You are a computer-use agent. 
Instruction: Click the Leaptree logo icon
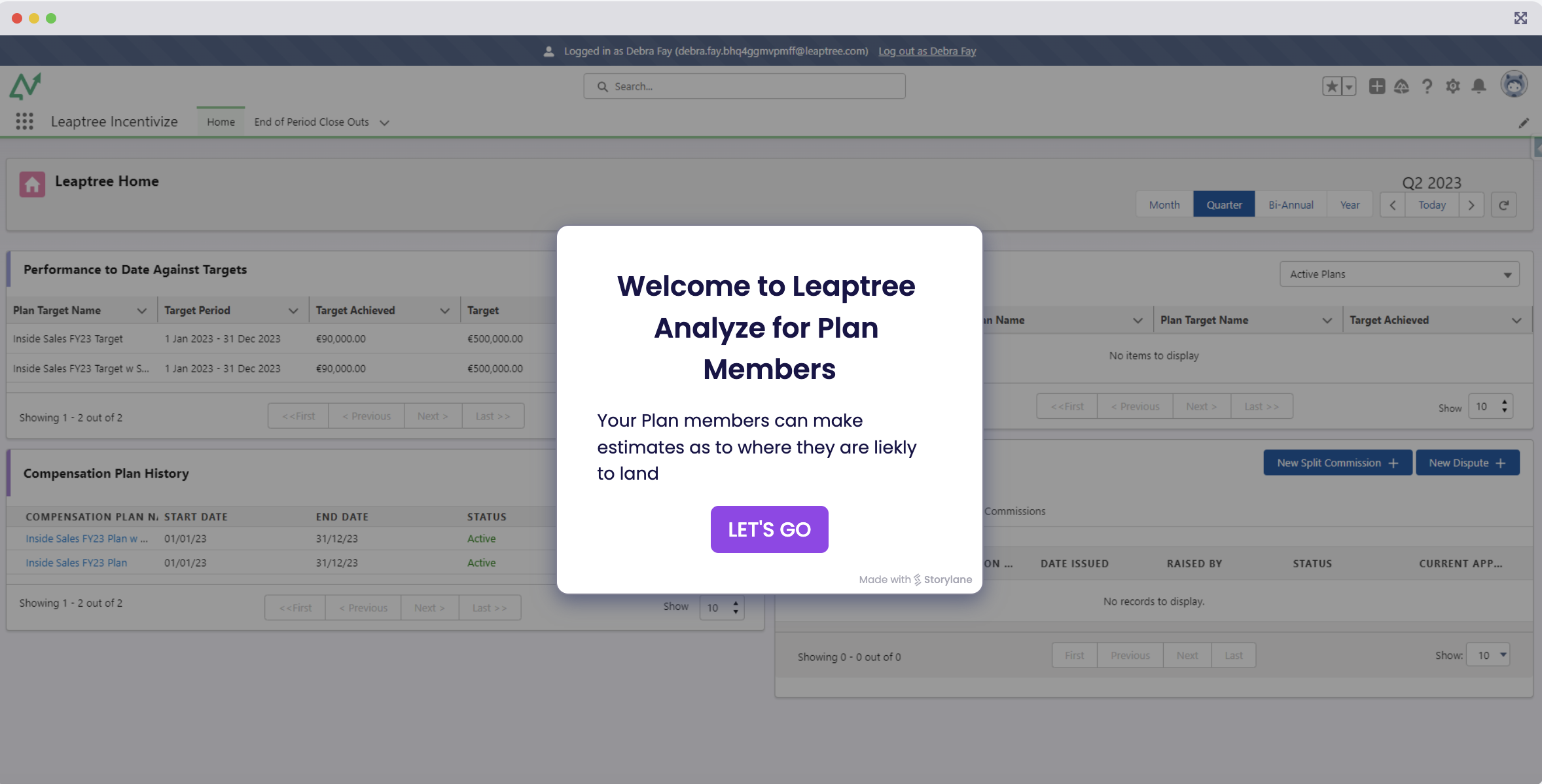[x=26, y=86]
